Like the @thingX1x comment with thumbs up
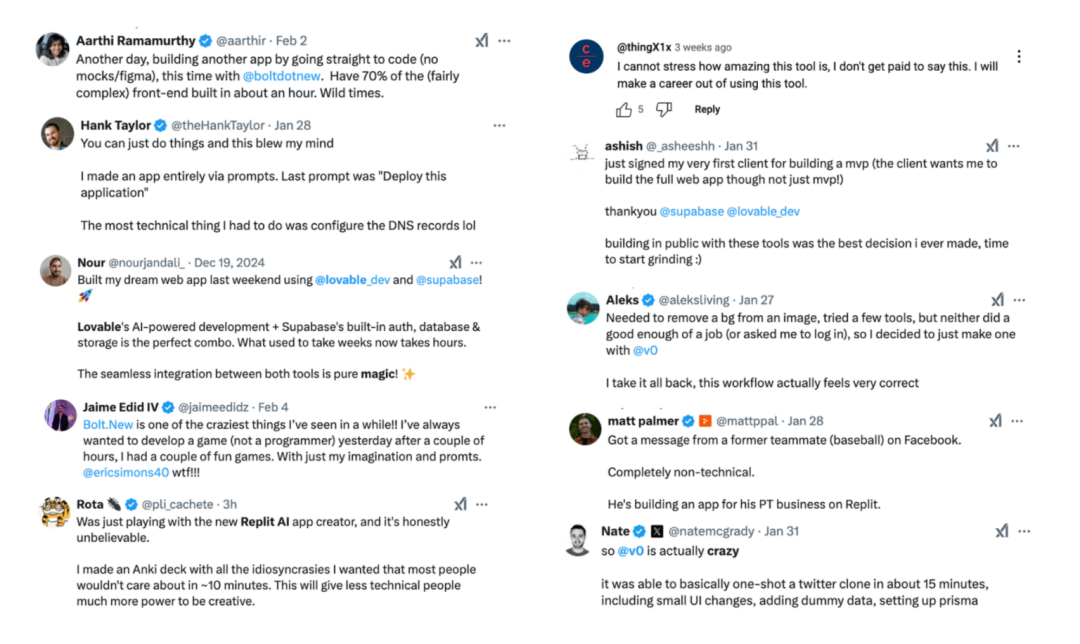 624,110
